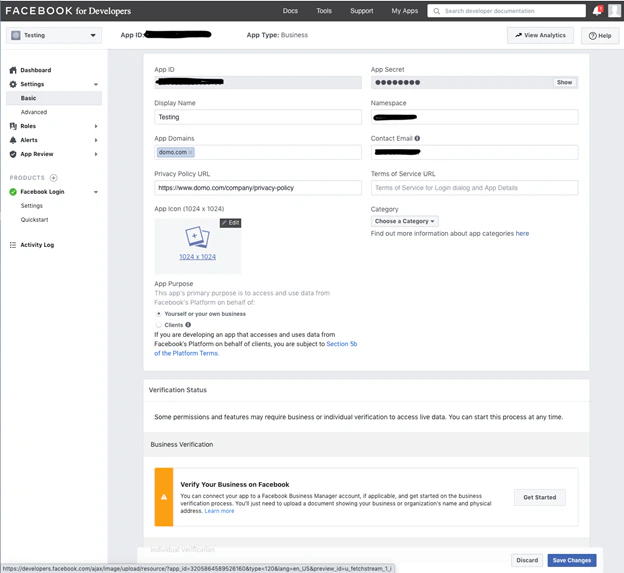Open the Choose a Category dropdown
The image size is (624, 573).
pos(405,221)
